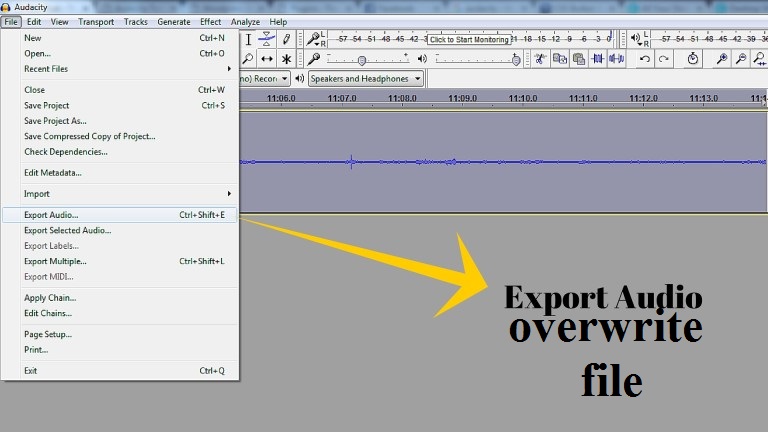
Task: Click the Cut scissors icon
Action: tap(540, 59)
